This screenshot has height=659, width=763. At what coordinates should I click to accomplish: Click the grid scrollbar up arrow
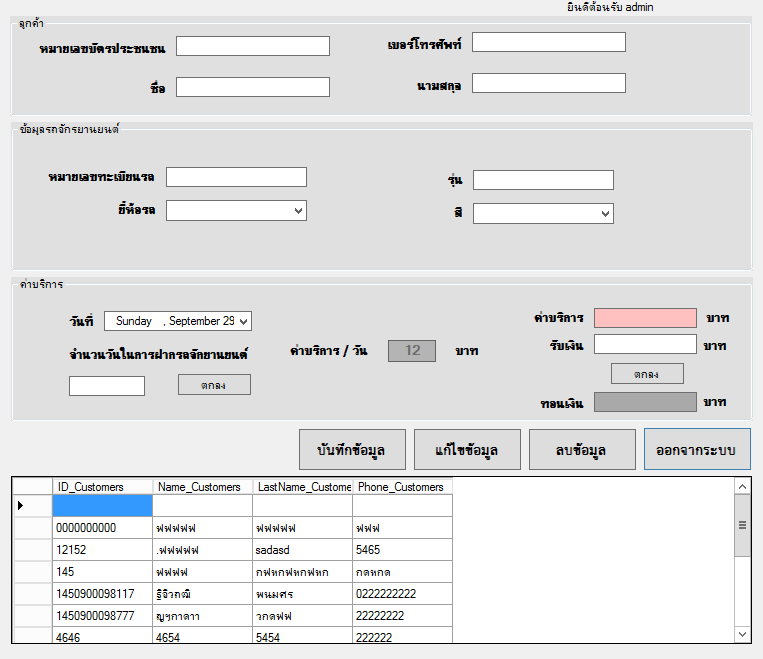pyautogui.click(x=742, y=487)
